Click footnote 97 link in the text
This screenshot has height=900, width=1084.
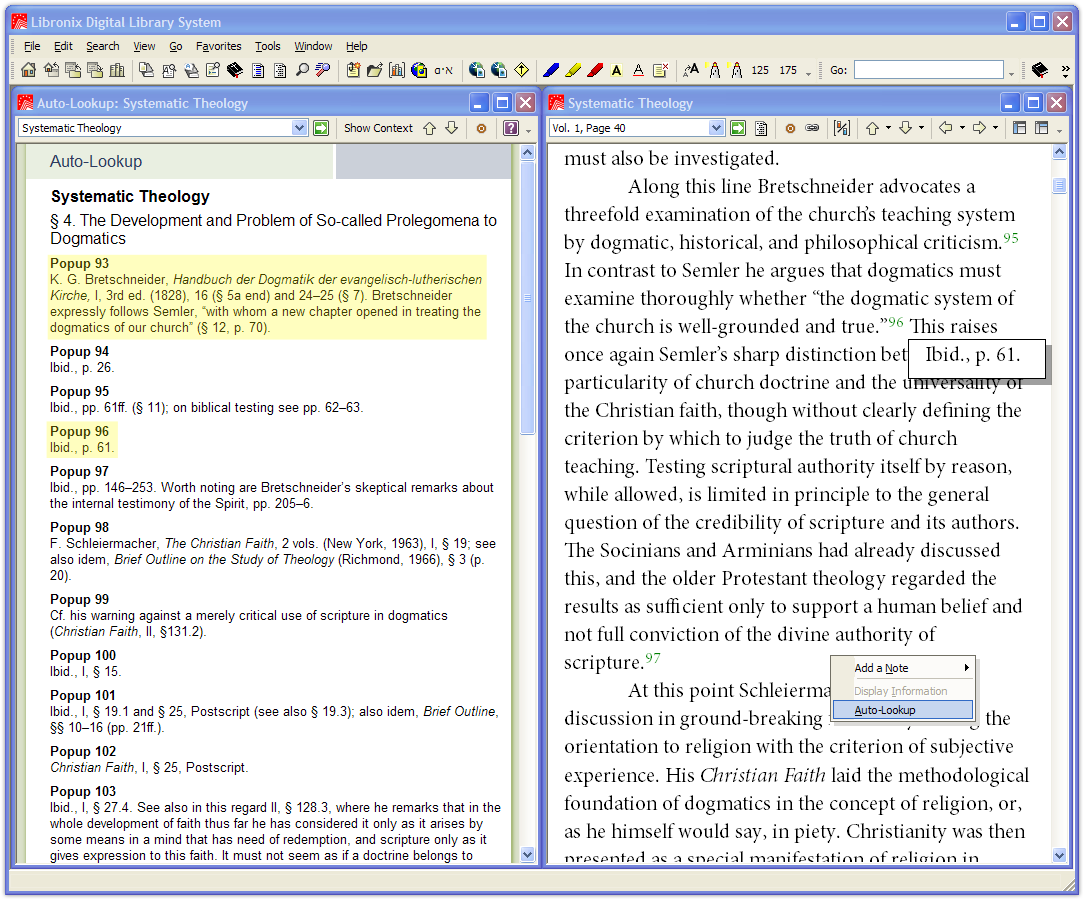point(653,657)
